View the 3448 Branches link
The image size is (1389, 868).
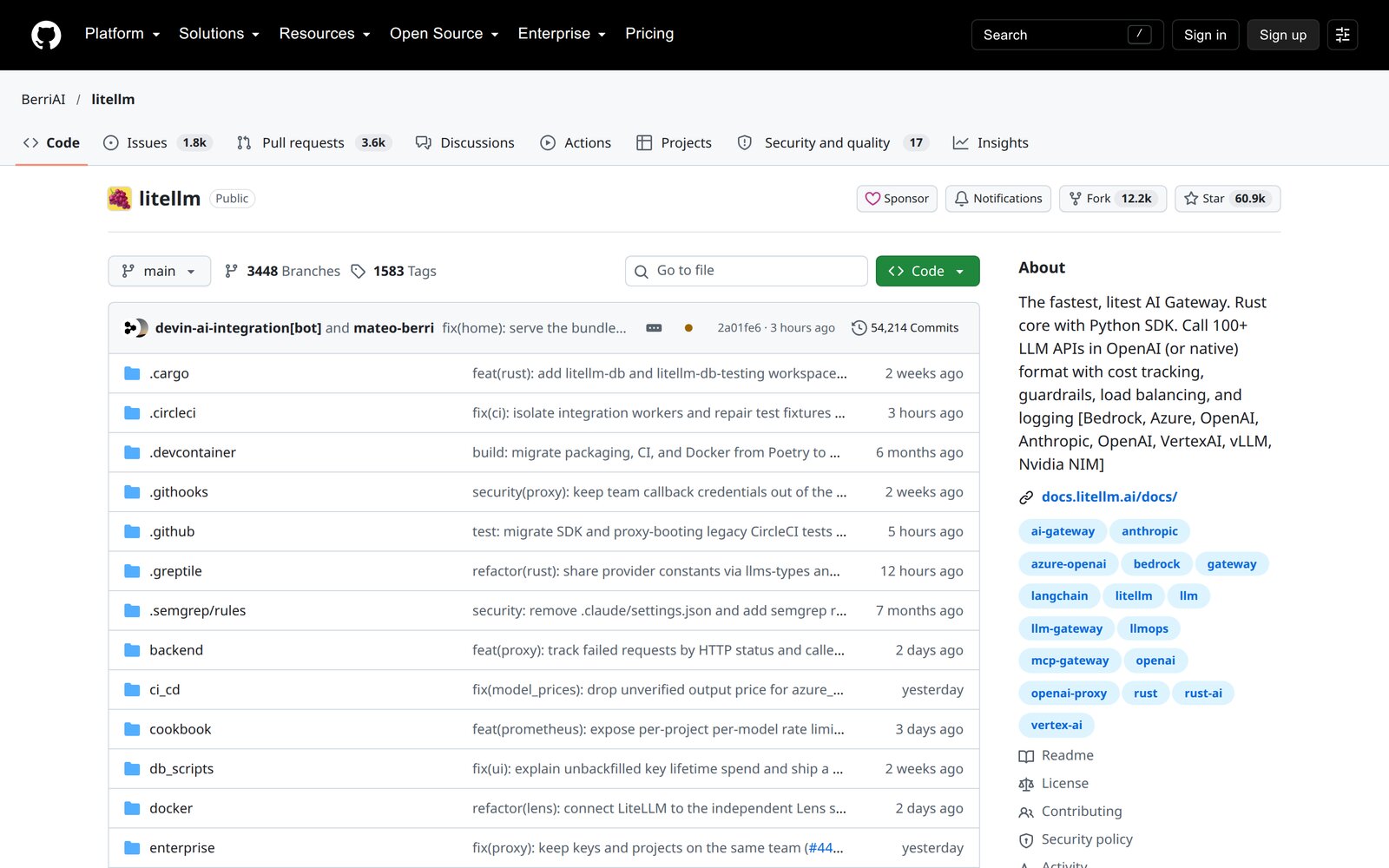tap(282, 271)
